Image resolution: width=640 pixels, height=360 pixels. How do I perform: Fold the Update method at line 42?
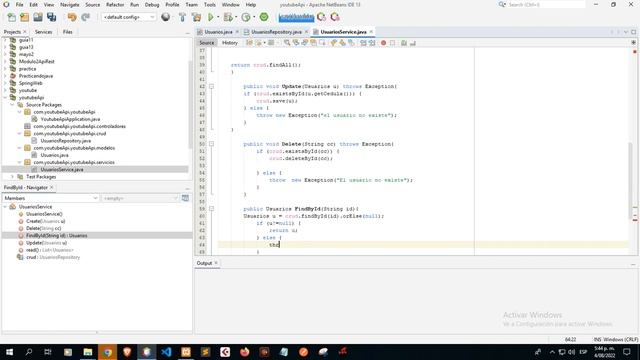(211, 87)
